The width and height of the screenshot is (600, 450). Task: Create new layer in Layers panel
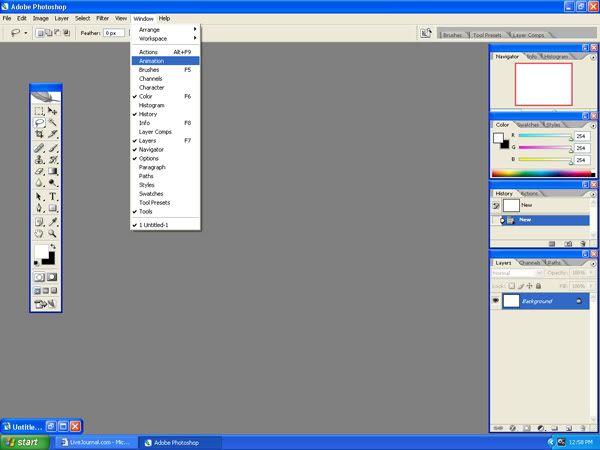point(569,428)
